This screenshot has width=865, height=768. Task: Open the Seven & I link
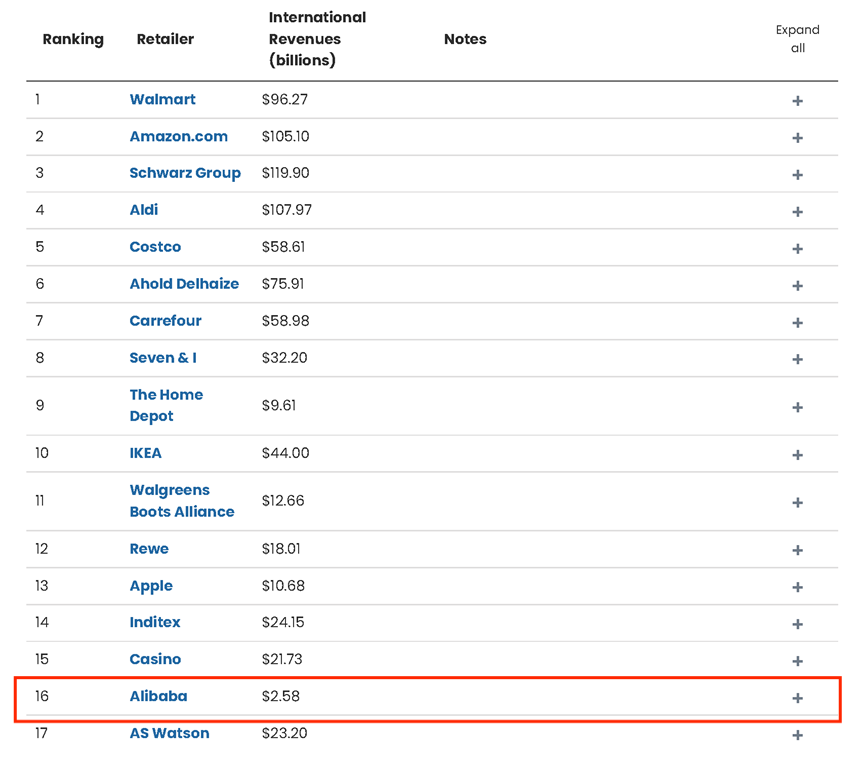[x=163, y=358]
